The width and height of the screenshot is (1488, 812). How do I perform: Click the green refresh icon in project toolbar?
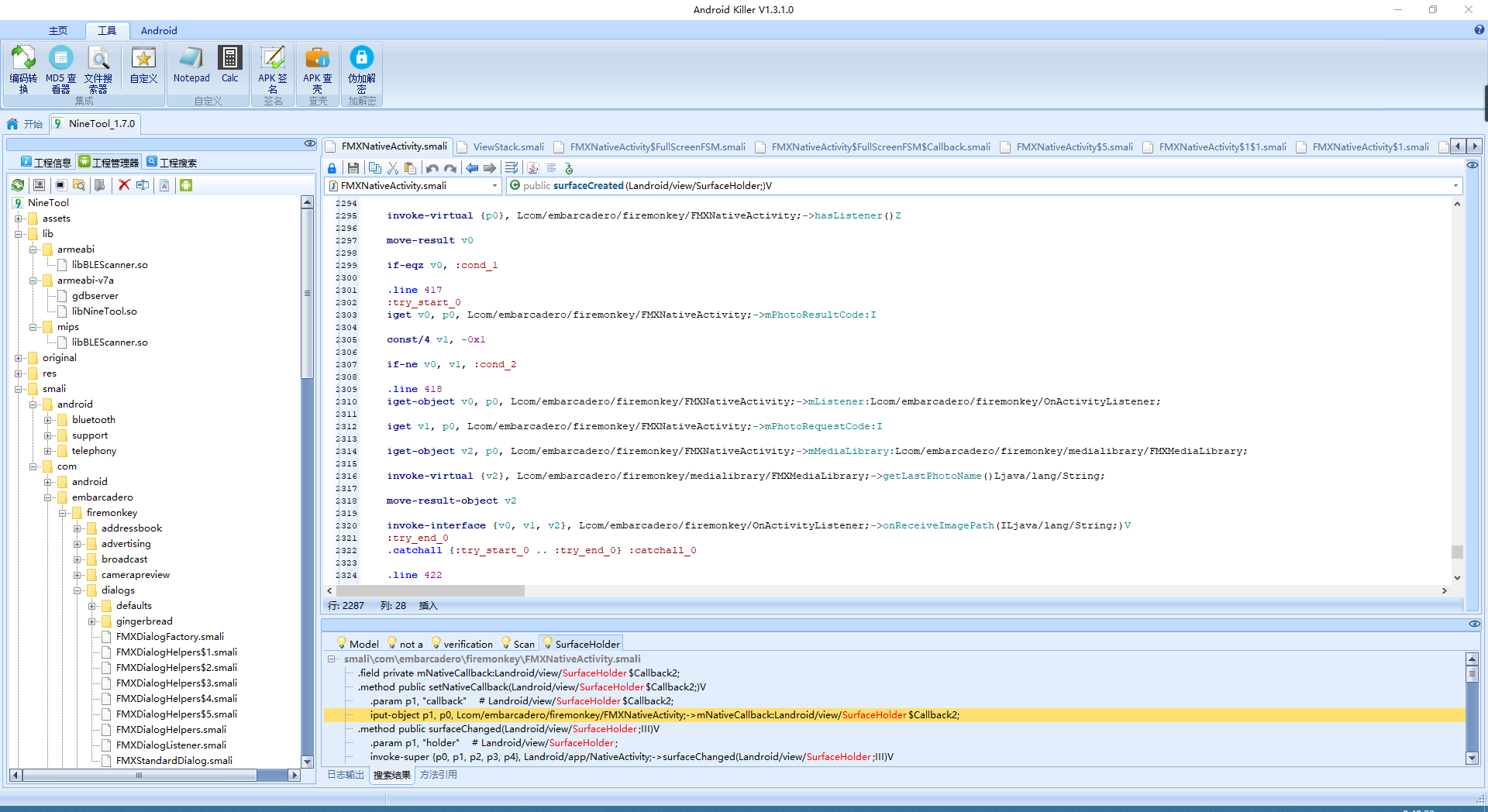coord(18,185)
